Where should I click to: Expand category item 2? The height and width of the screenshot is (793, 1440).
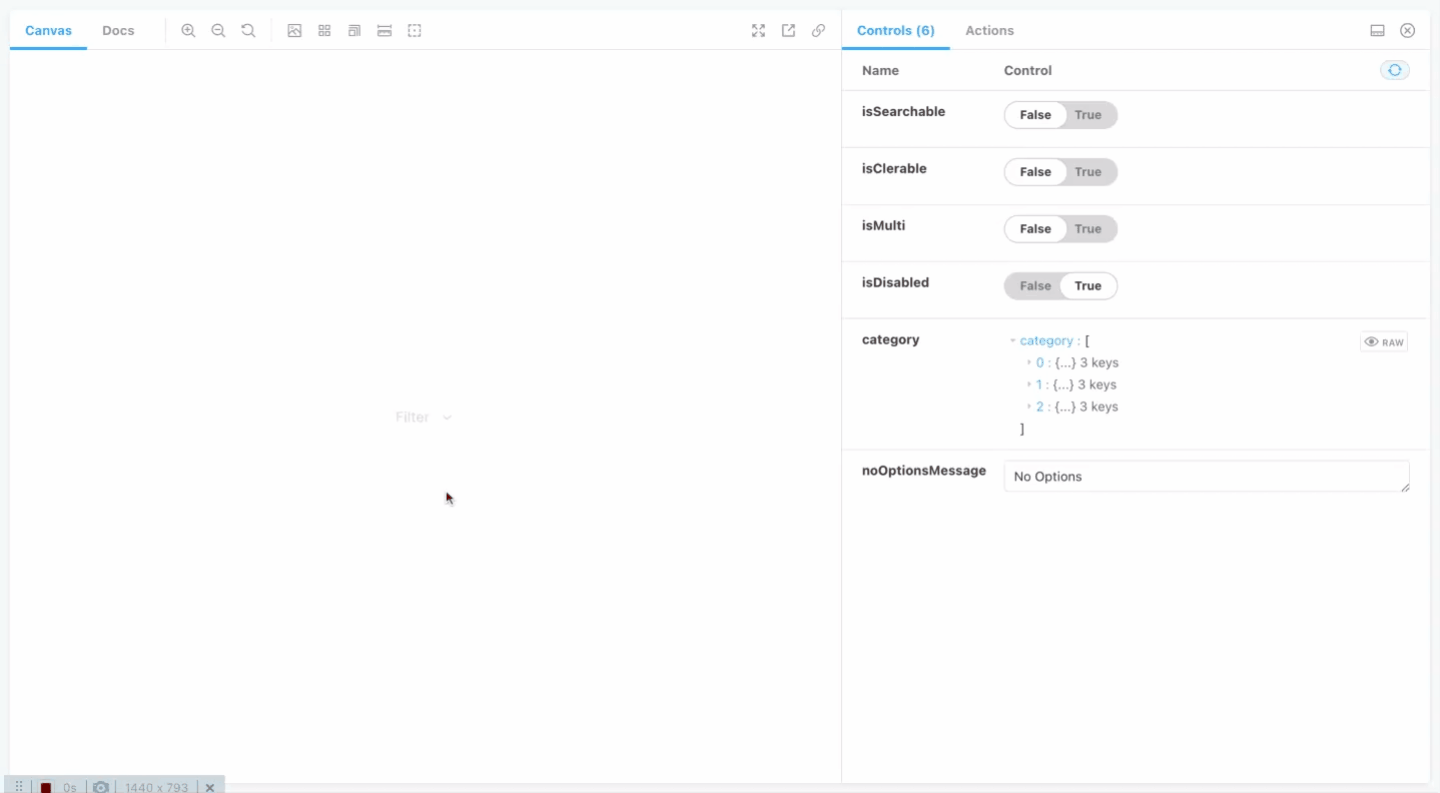1029,407
